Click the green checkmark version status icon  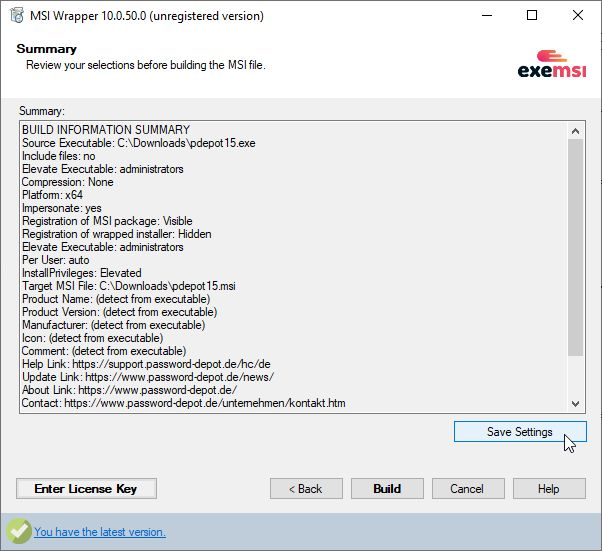pos(18,531)
